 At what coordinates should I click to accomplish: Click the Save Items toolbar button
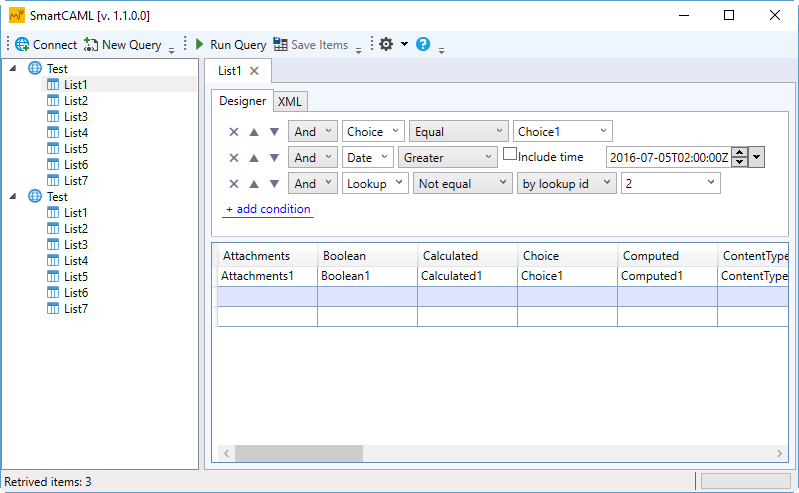click(x=310, y=45)
